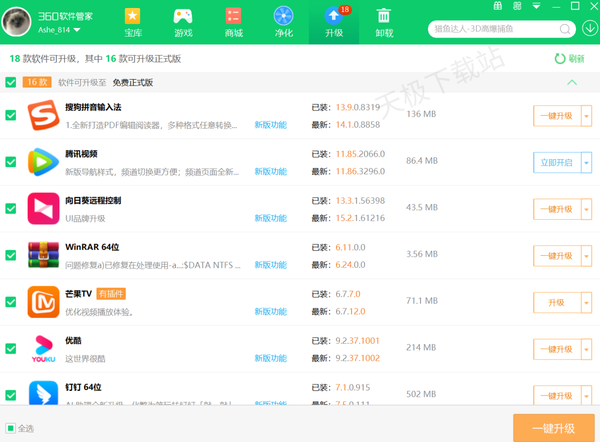Uncheck the 腾讯视频 checkbox
The width and height of the screenshot is (600, 442).
click(11, 161)
